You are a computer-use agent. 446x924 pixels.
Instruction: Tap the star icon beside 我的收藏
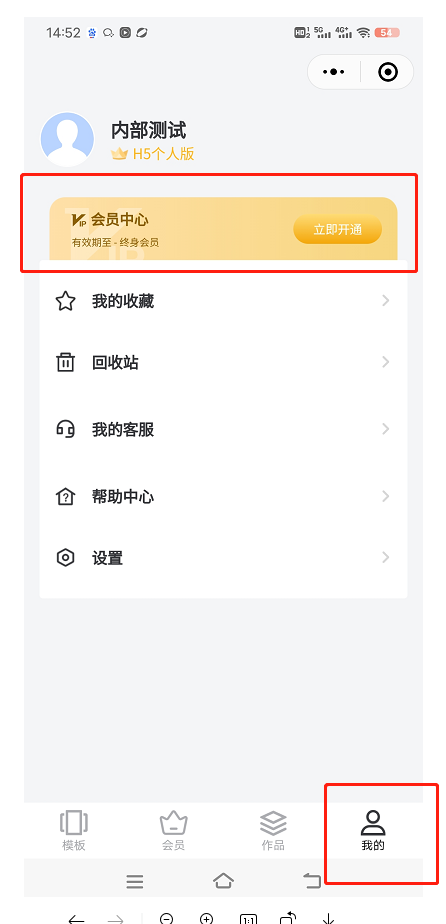(65, 301)
